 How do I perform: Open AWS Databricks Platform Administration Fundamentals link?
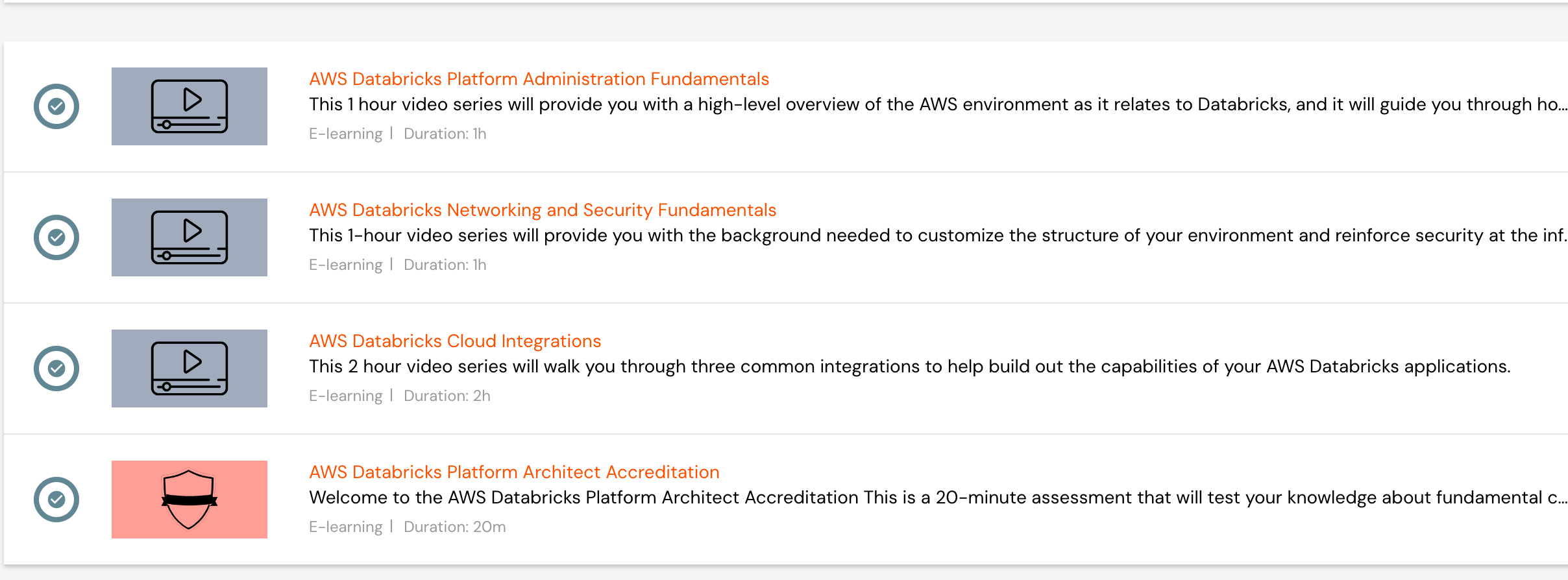(x=539, y=79)
